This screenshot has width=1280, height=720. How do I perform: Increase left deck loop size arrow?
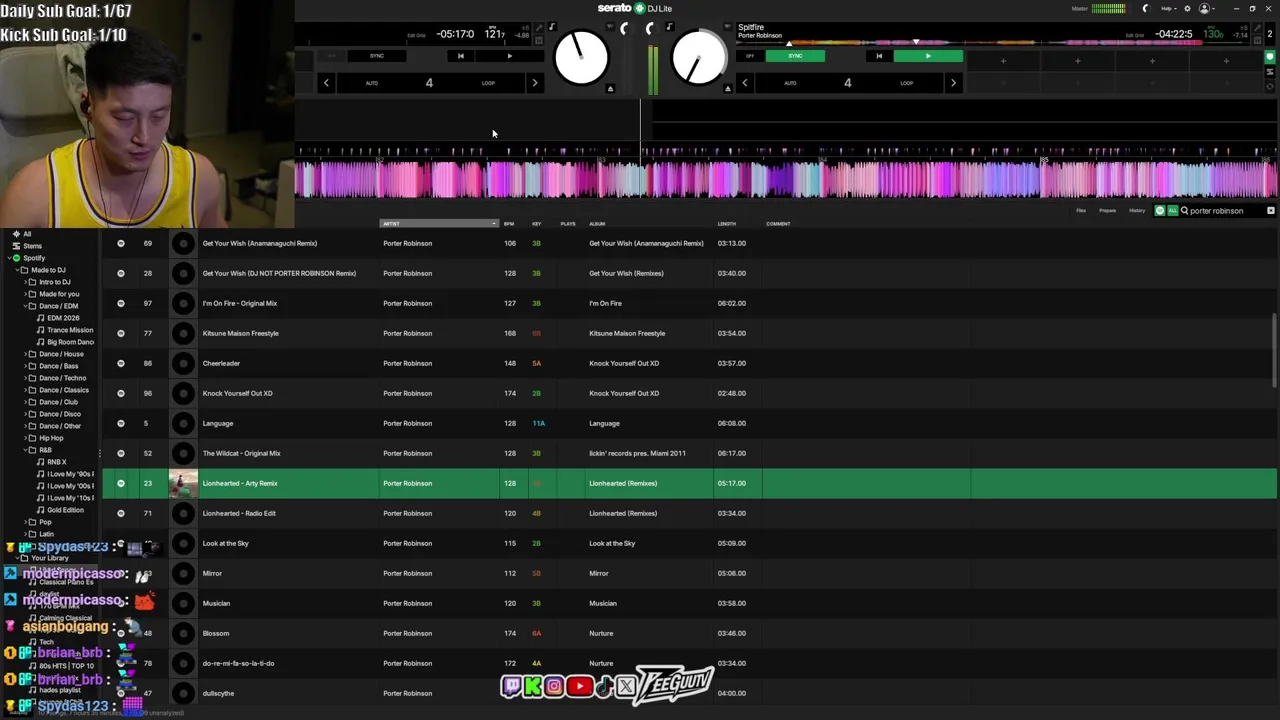(535, 83)
